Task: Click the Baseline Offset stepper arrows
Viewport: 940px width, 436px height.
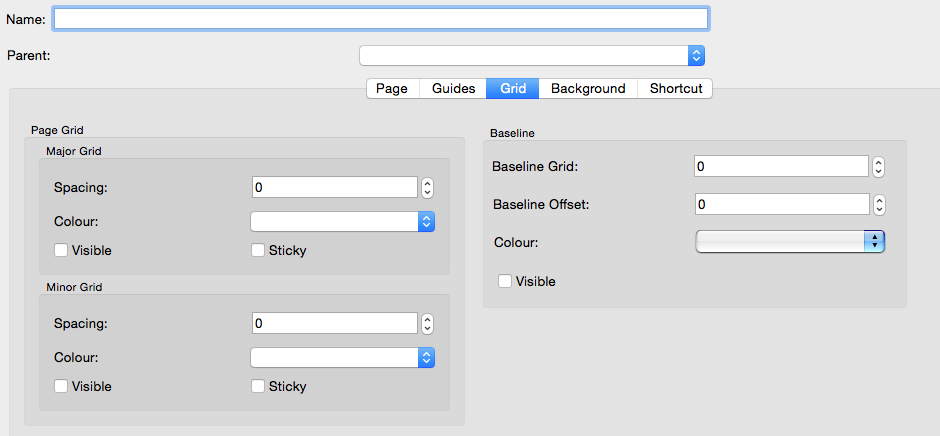Action: [879, 204]
